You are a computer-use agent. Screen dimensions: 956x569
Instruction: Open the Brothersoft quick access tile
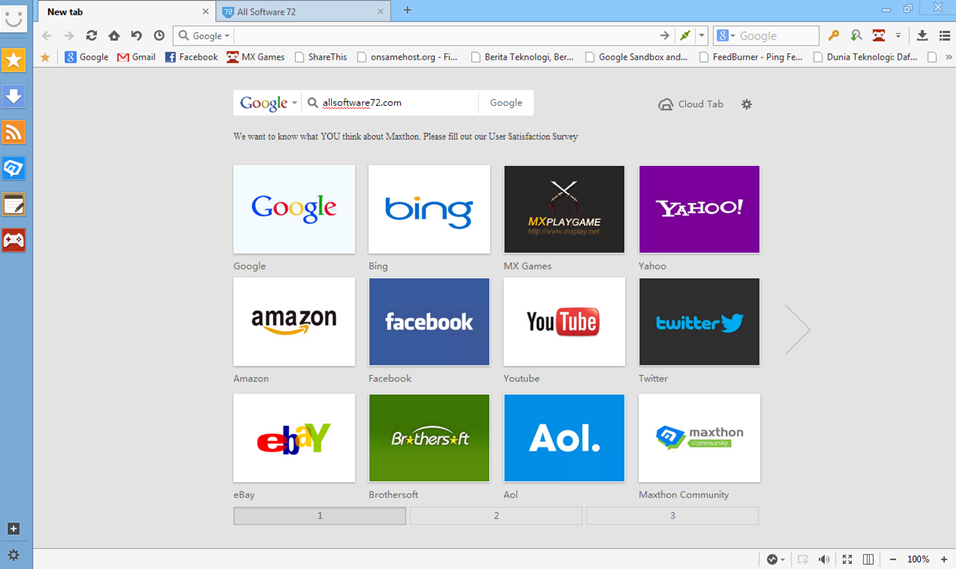tap(429, 438)
